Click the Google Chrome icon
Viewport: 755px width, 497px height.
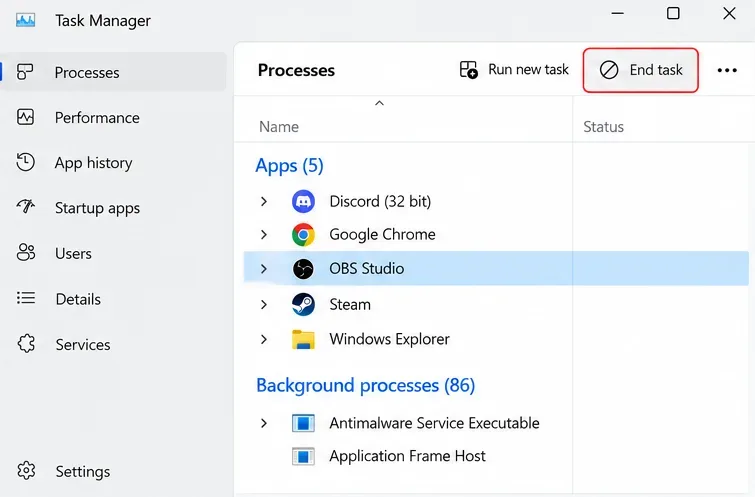303,235
